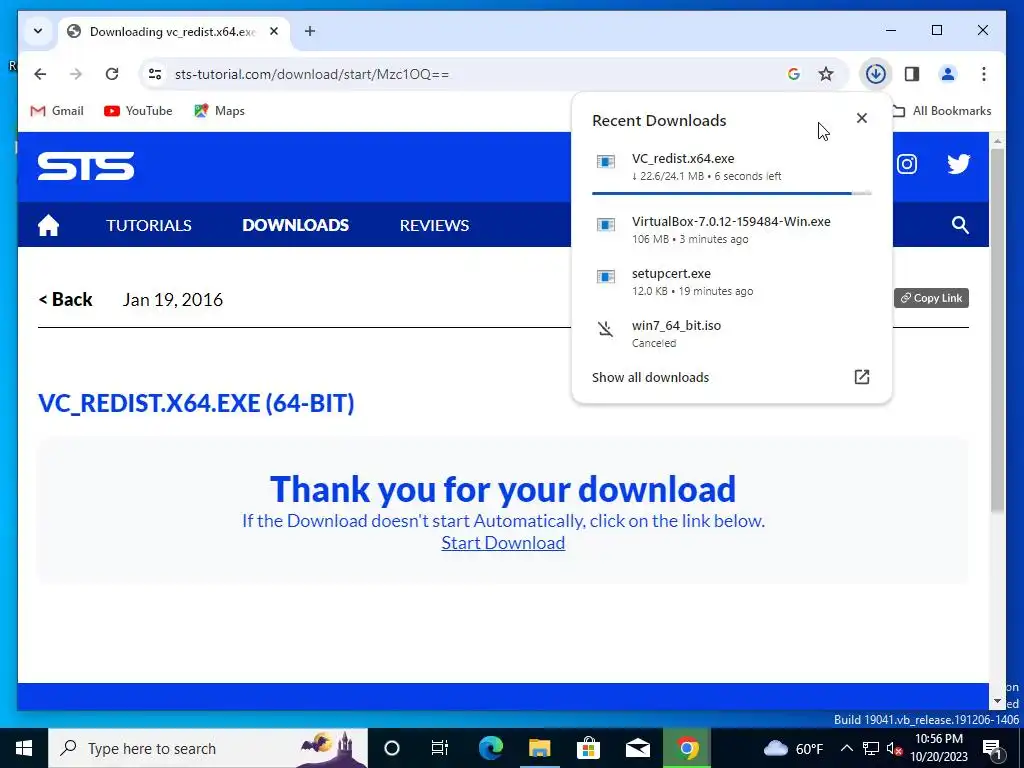Open Maps bookmark
This screenshot has width=1024, height=768.
click(219, 111)
